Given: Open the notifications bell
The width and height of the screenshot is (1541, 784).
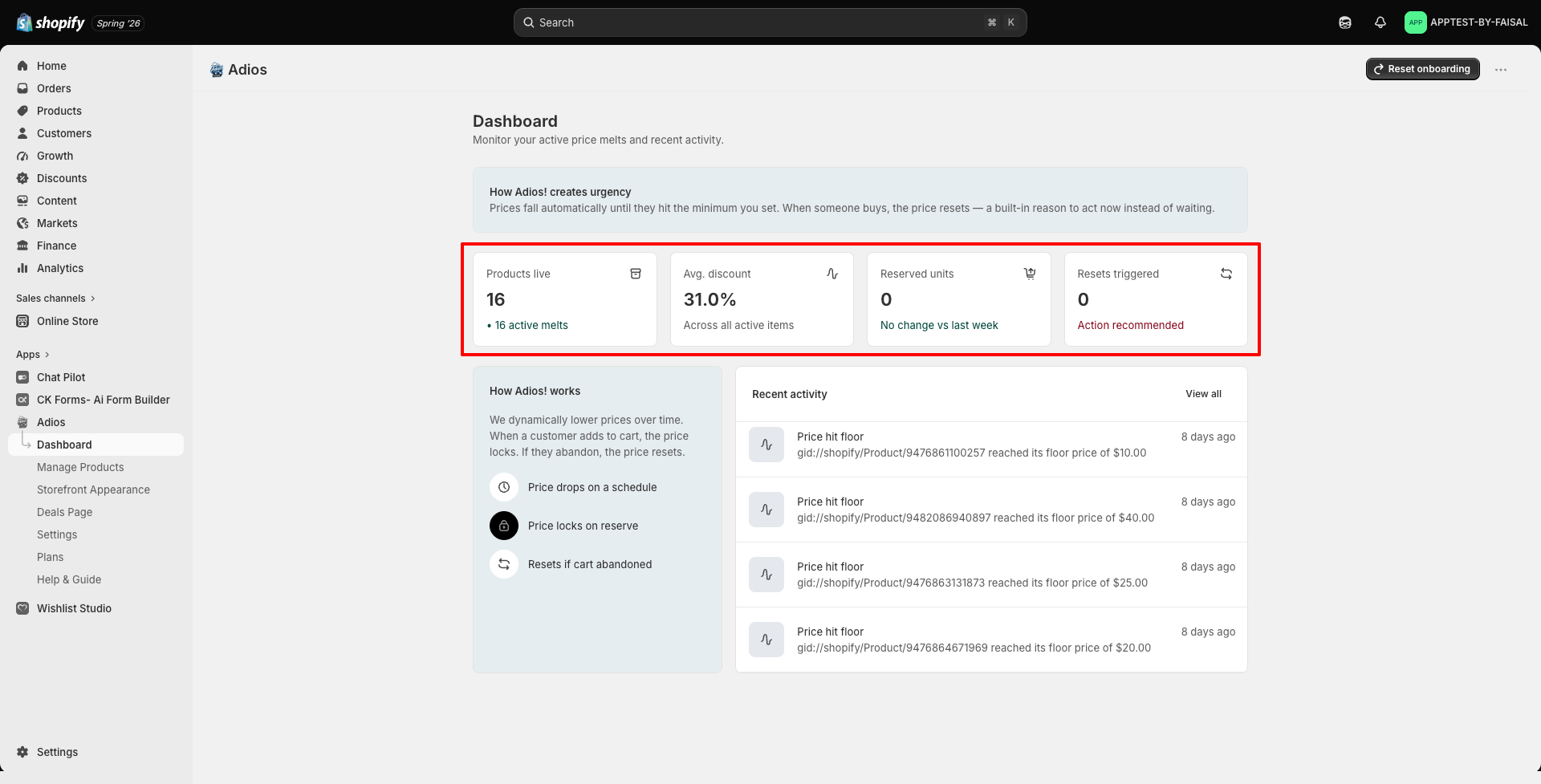Looking at the screenshot, I should pos(1380,22).
